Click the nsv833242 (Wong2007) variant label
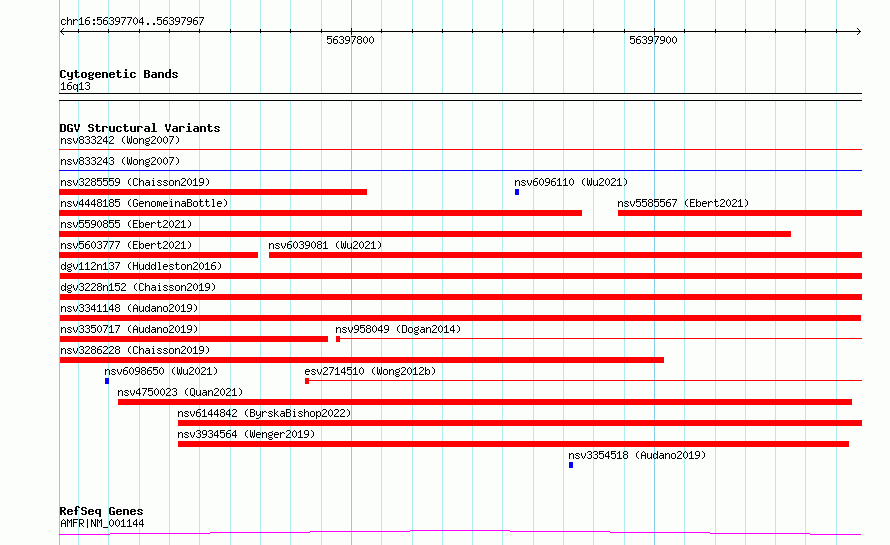This screenshot has height=545, width=890. (120, 140)
